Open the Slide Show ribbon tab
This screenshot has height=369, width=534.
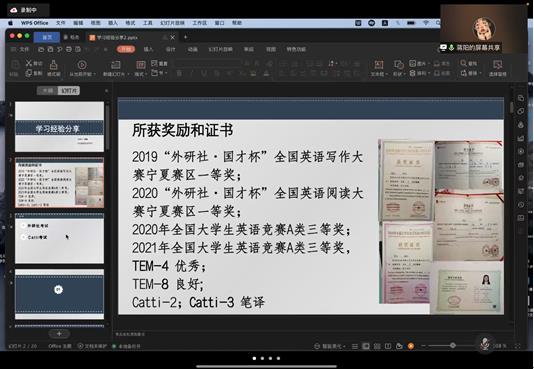[220, 49]
